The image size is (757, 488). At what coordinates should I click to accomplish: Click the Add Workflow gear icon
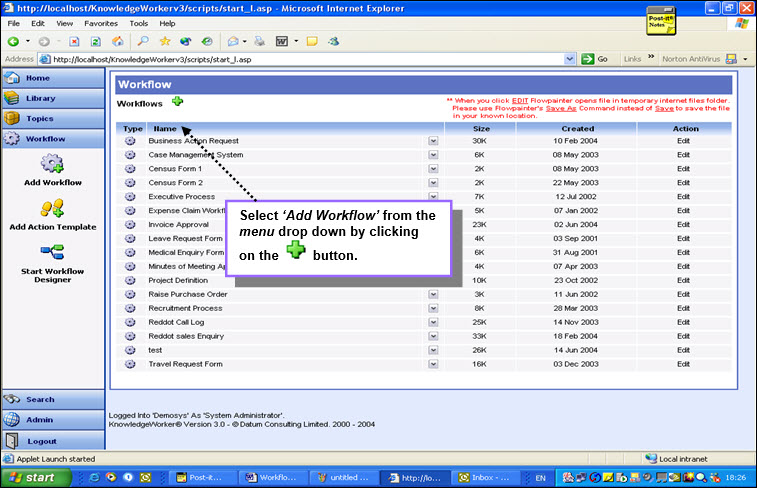click(x=52, y=163)
